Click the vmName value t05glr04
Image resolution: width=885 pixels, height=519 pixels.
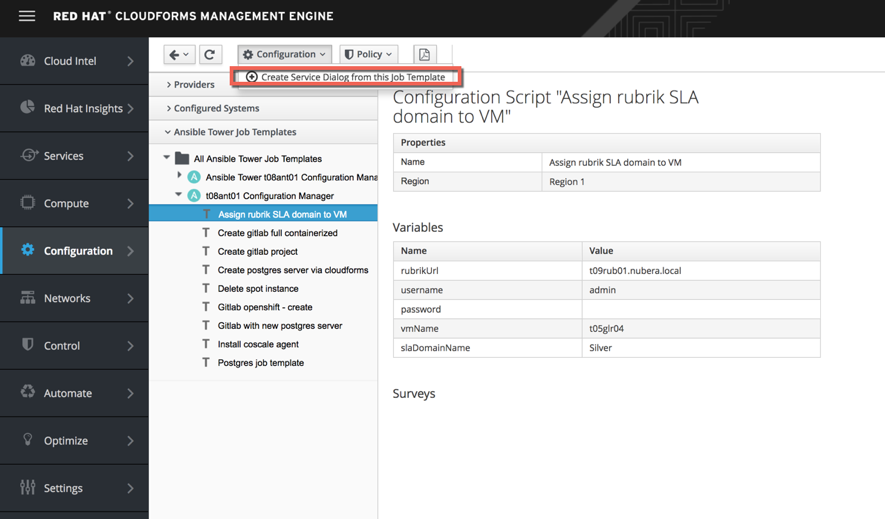point(606,328)
